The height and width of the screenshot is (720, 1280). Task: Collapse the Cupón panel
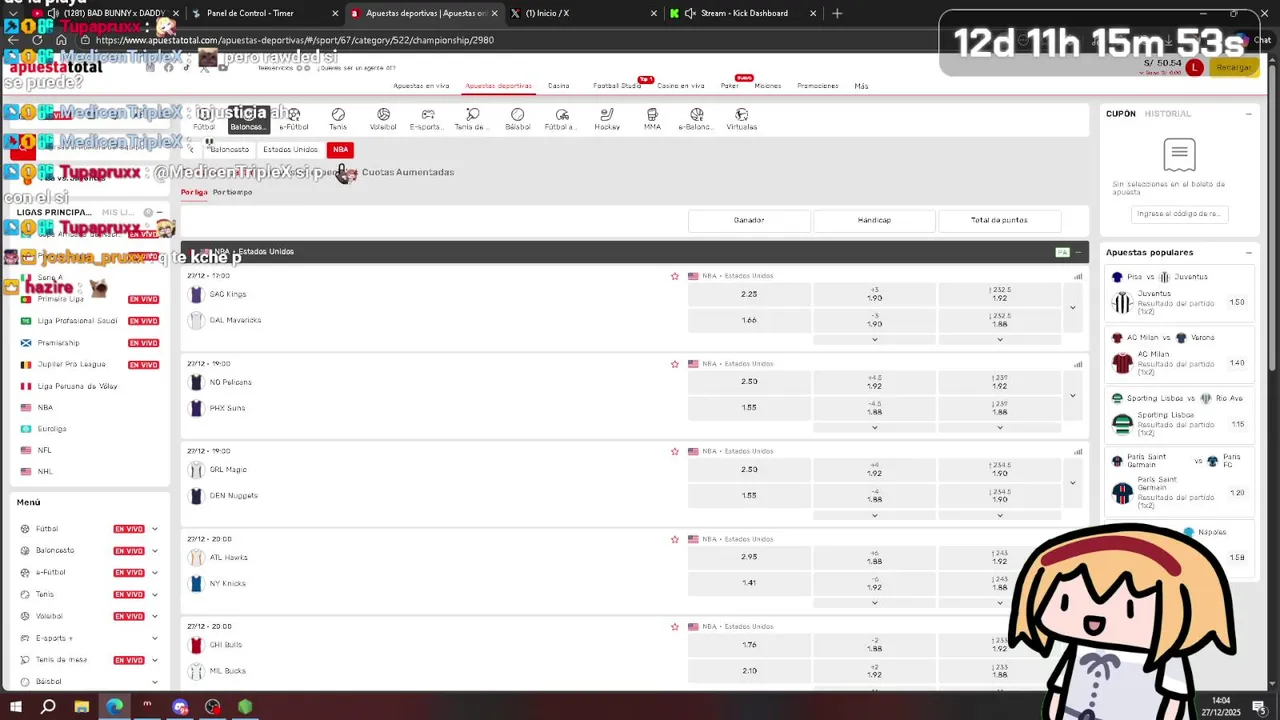coord(1248,114)
